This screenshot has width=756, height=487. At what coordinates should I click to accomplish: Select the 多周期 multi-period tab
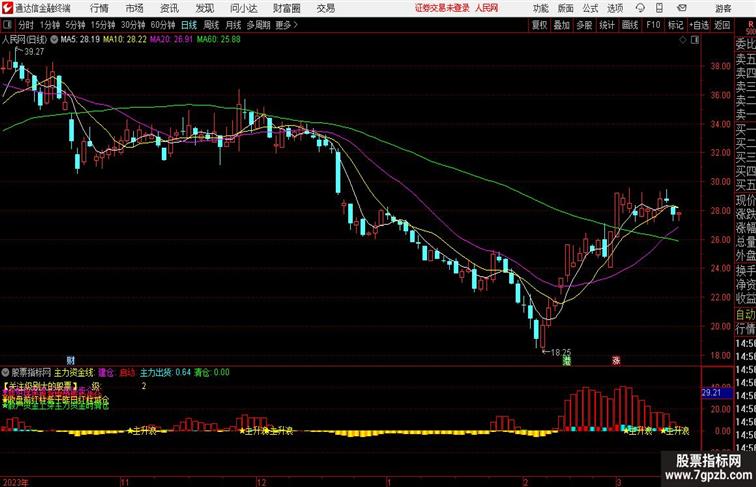point(258,25)
